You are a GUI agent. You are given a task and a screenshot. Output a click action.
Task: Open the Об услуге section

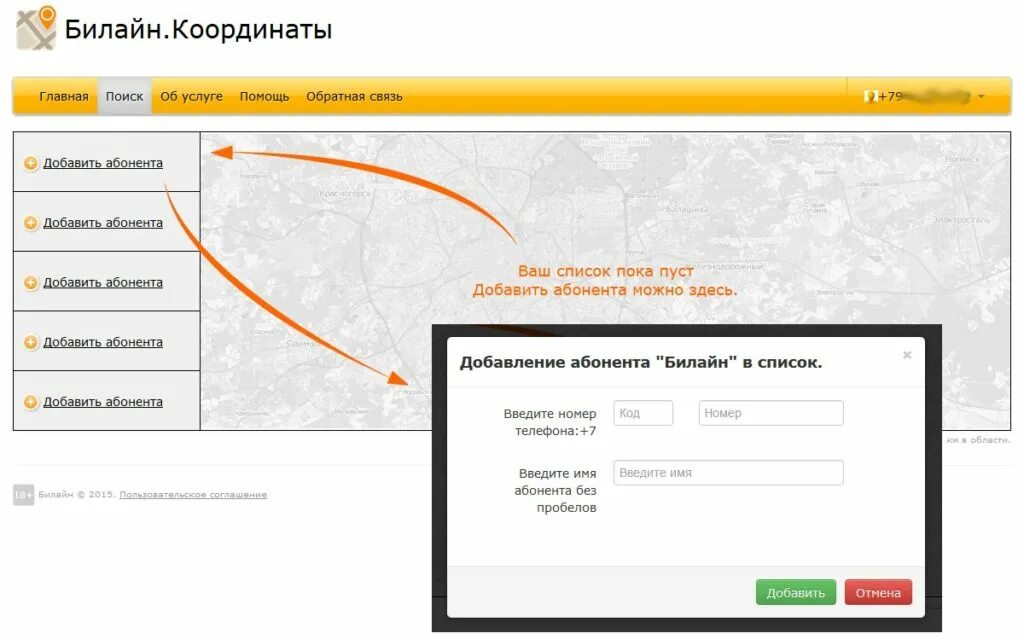click(191, 97)
